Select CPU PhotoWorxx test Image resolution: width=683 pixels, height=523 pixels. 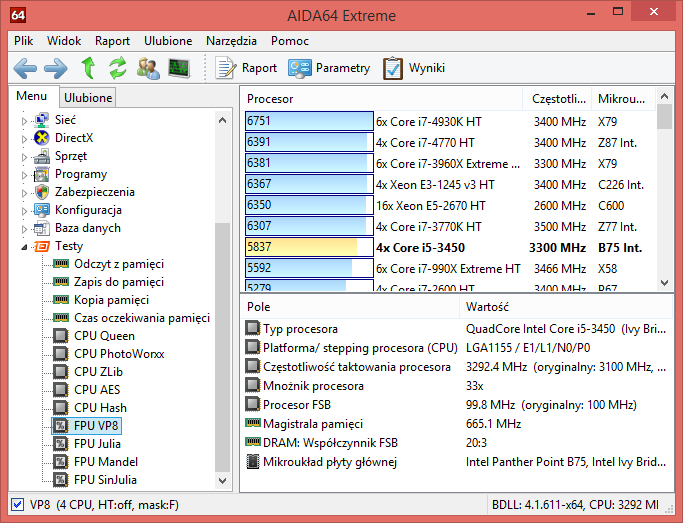pyautogui.click(x=119, y=354)
